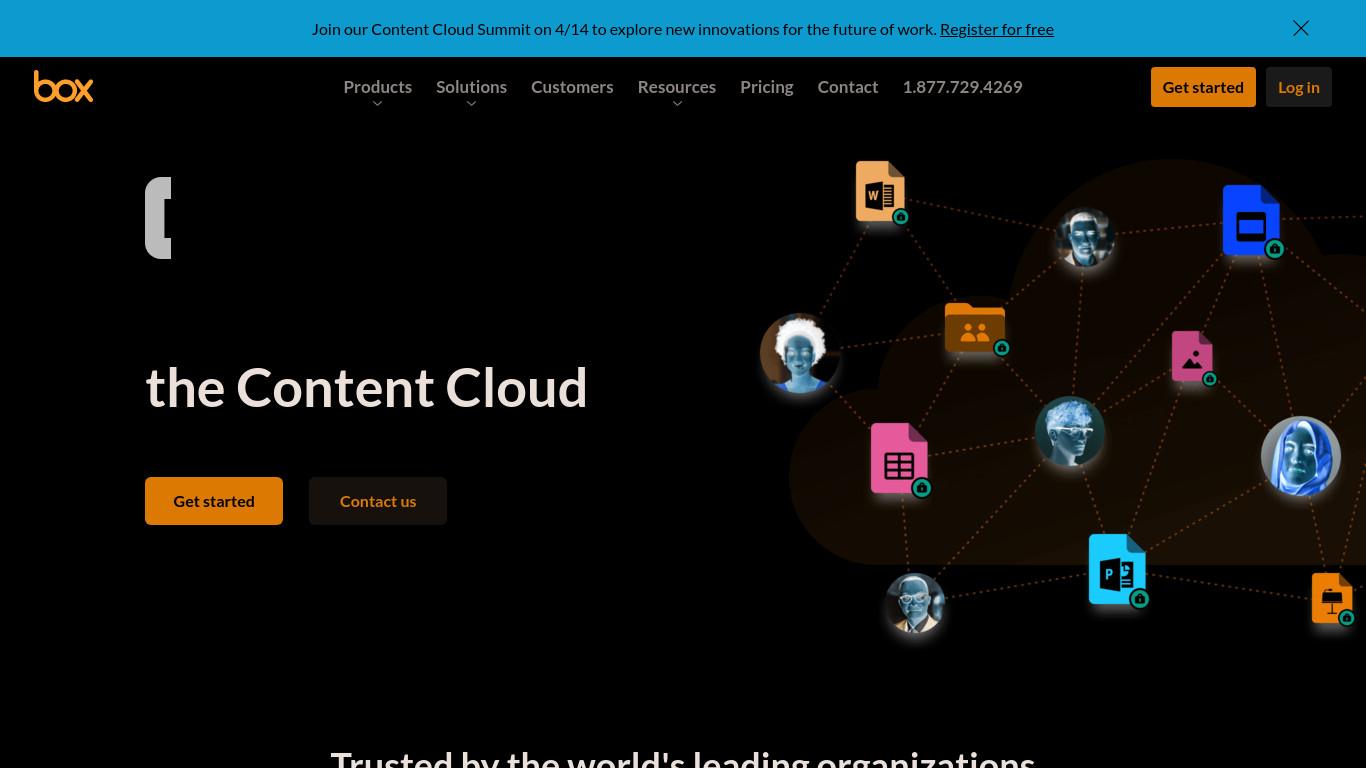1366x768 pixels.
Task: Click Get started below Content Cloud heading
Action: [x=214, y=501]
